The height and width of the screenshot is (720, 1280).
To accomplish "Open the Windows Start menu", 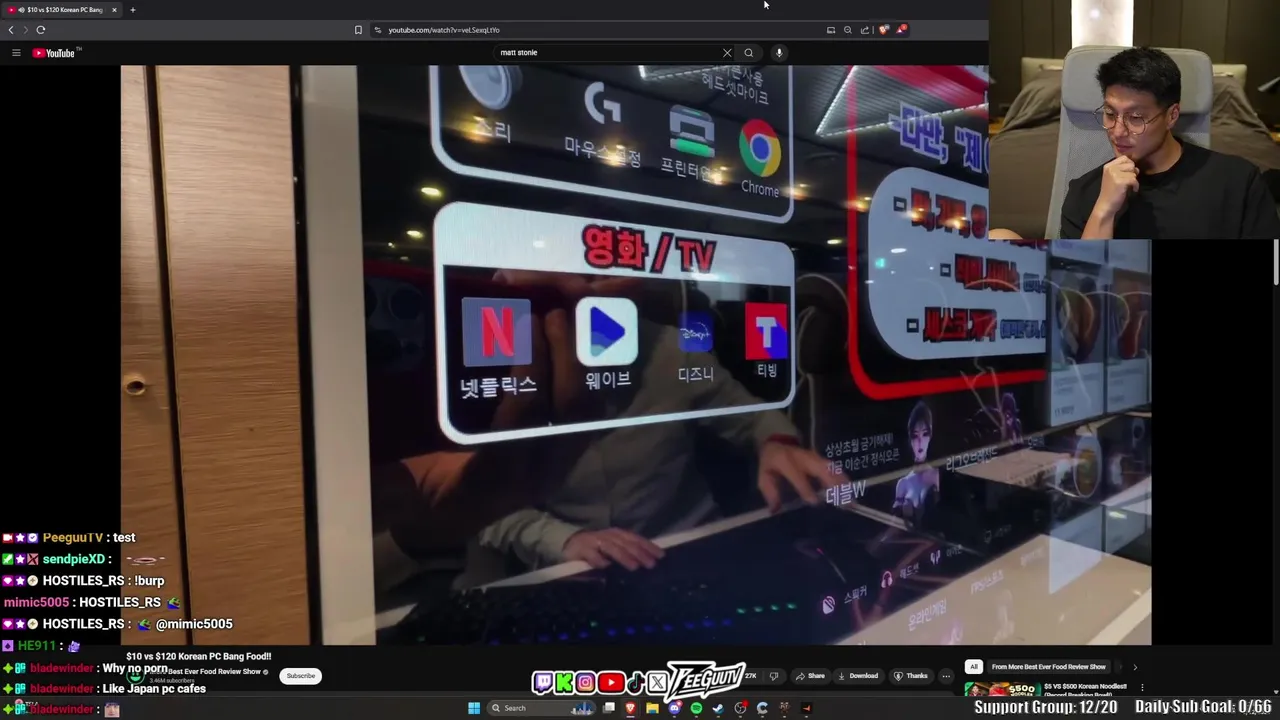I will 474,708.
